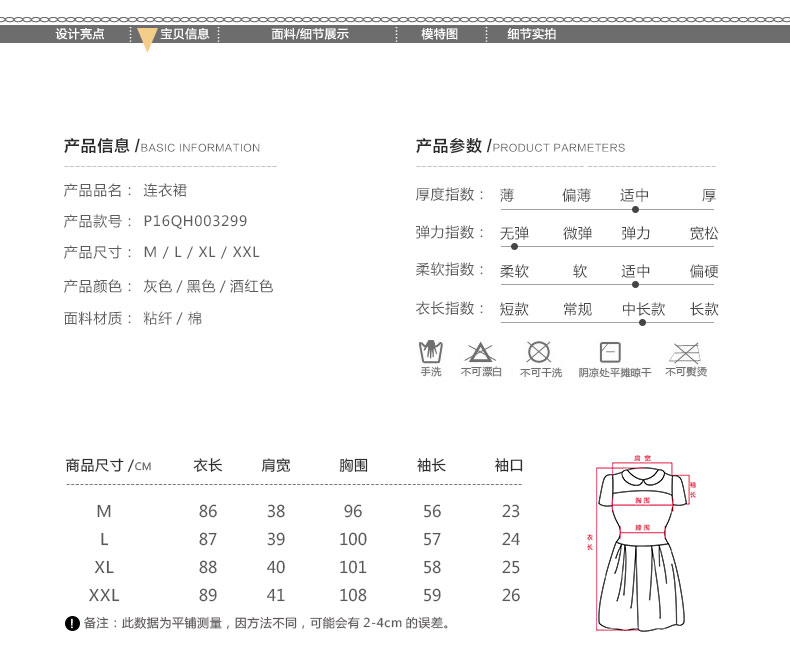Go to the 模特图 tab
This screenshot has height=646, width=790.
439,34
